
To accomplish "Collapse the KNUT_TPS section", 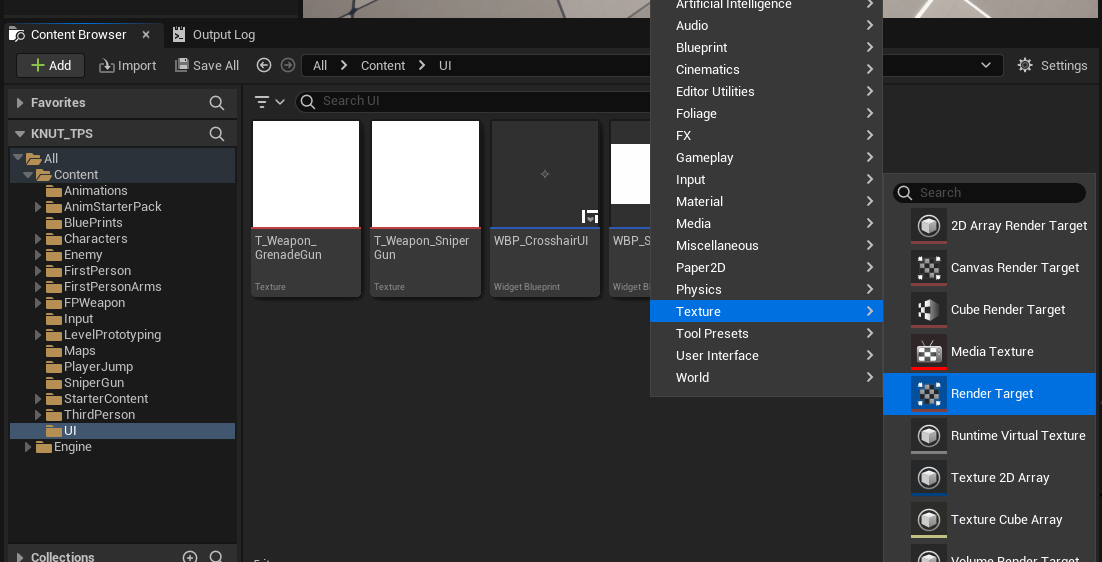I will coord(20,133).
